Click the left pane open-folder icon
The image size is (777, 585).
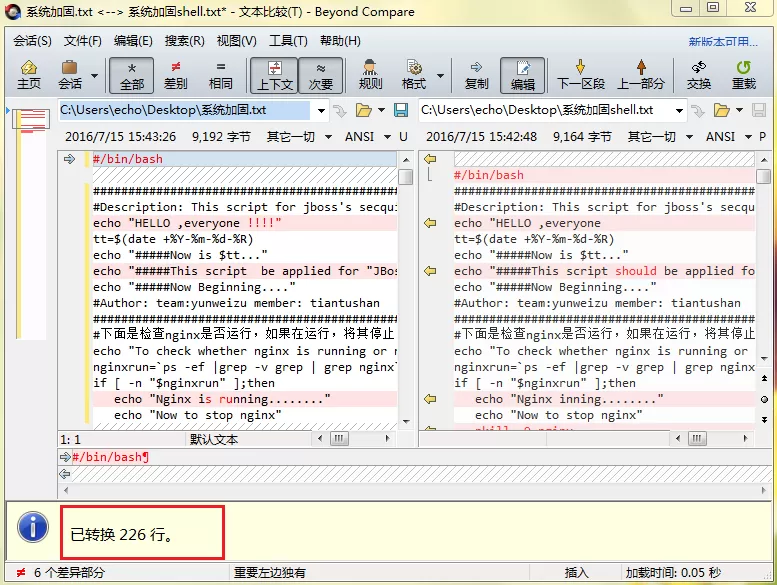click(x=364, y=110)
